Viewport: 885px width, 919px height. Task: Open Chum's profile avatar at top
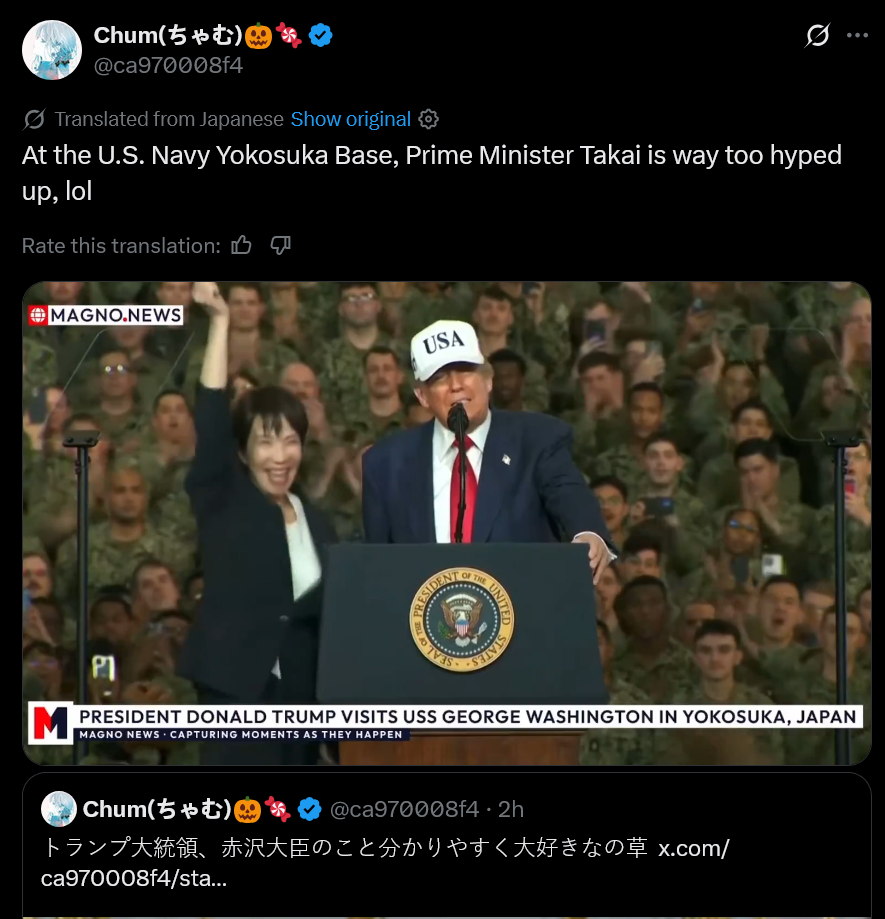52,50
